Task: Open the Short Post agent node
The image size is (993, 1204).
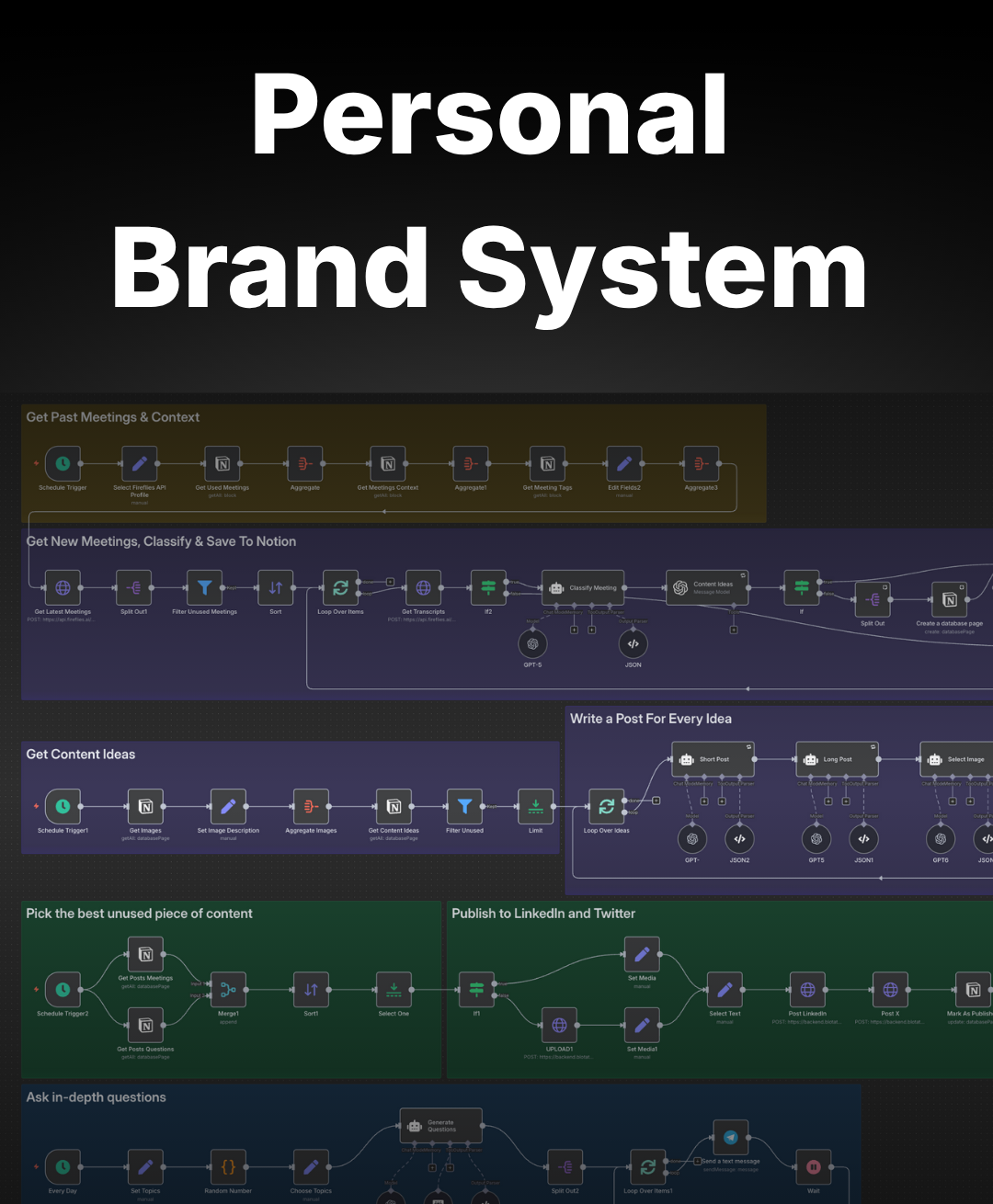Action: click(x=713, y=759)
